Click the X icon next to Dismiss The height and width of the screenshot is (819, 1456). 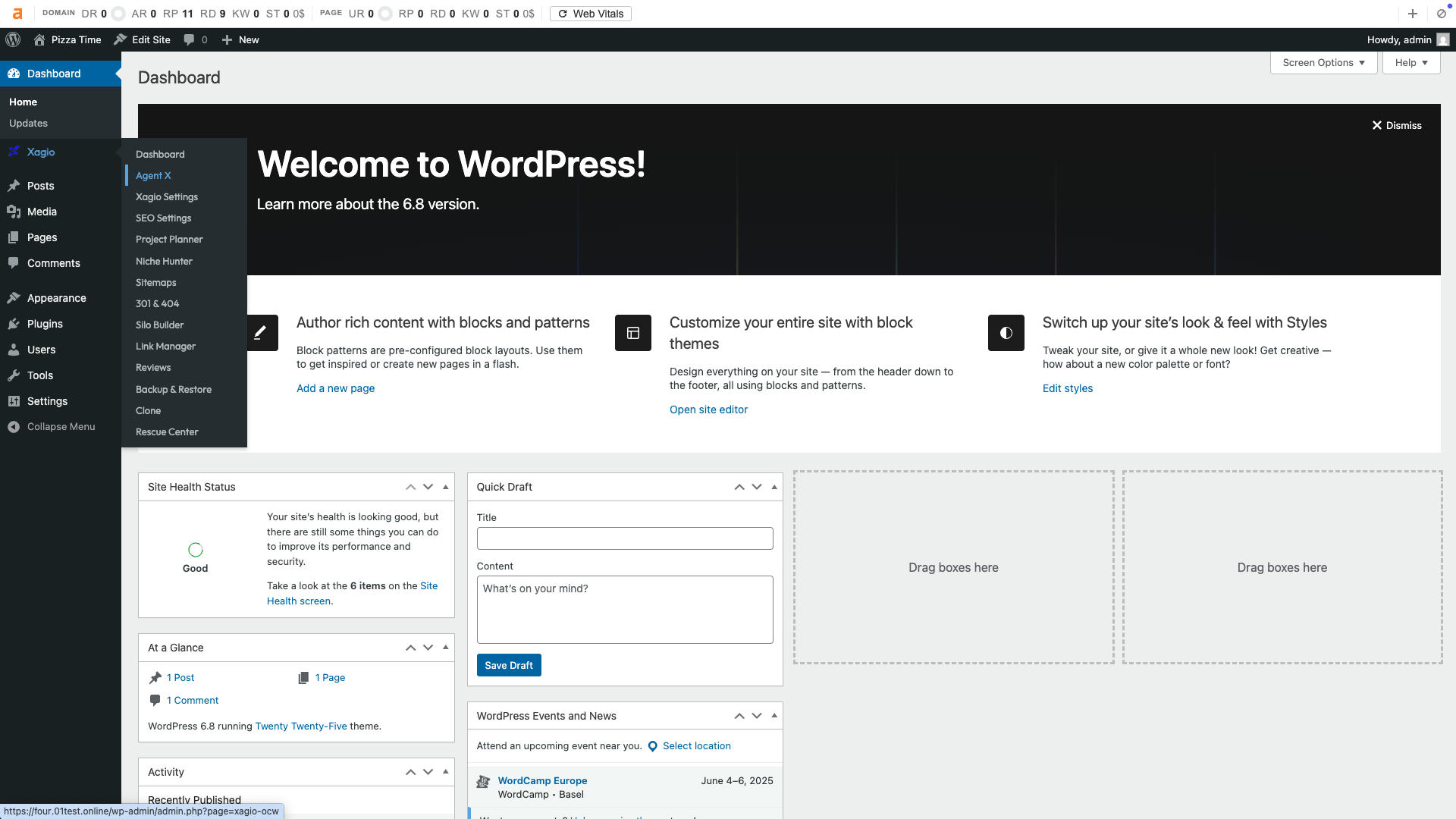(x=1377, y=125)
